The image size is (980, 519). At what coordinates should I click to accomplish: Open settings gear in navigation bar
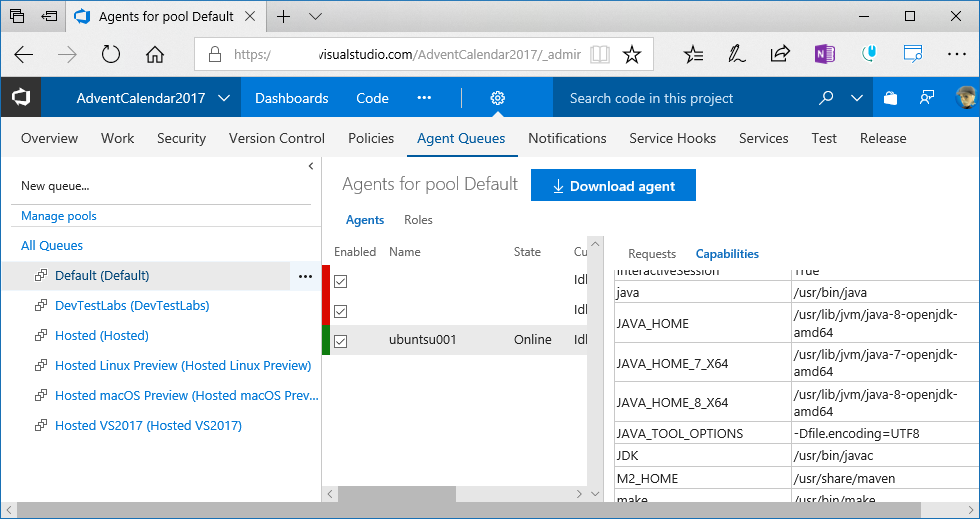point(498,98)
